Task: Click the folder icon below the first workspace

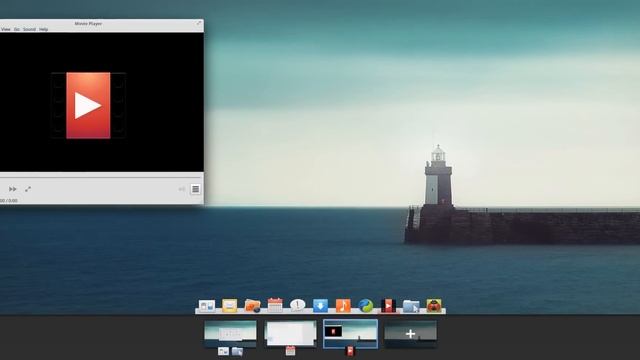Action: tap(237, 351)
